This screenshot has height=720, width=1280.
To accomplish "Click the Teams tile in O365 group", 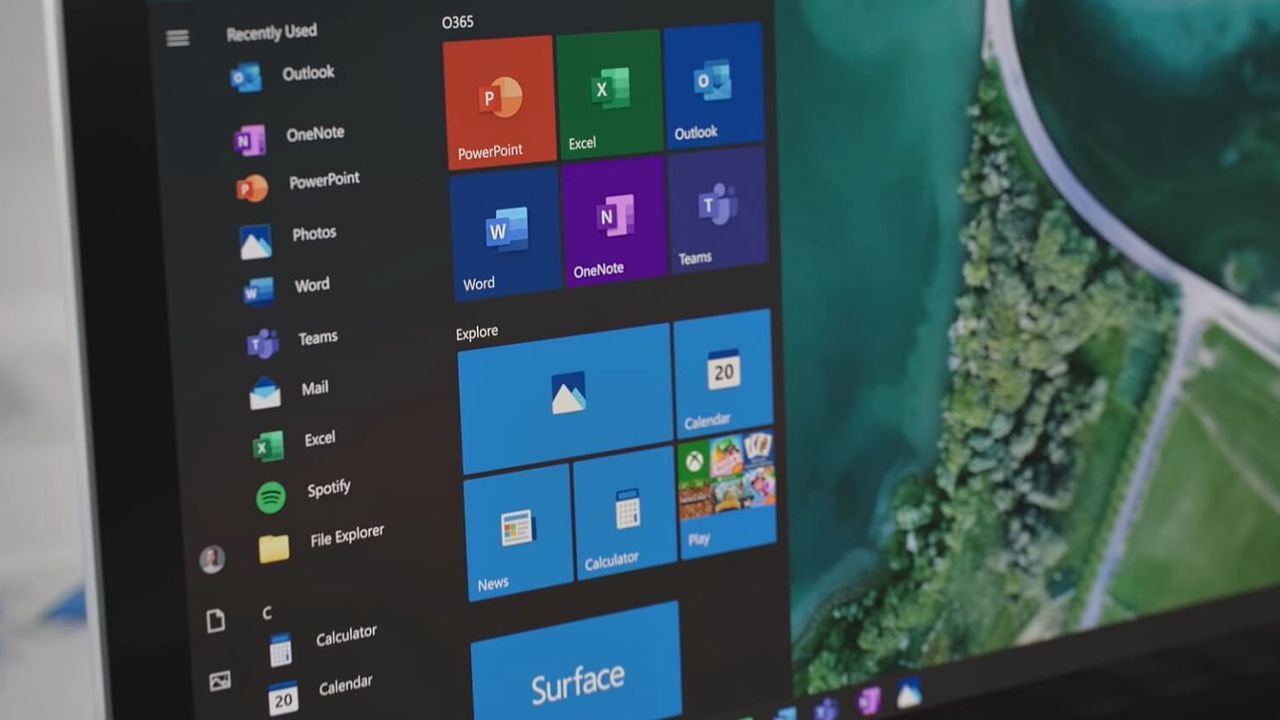I will click(x=718, y=210).
